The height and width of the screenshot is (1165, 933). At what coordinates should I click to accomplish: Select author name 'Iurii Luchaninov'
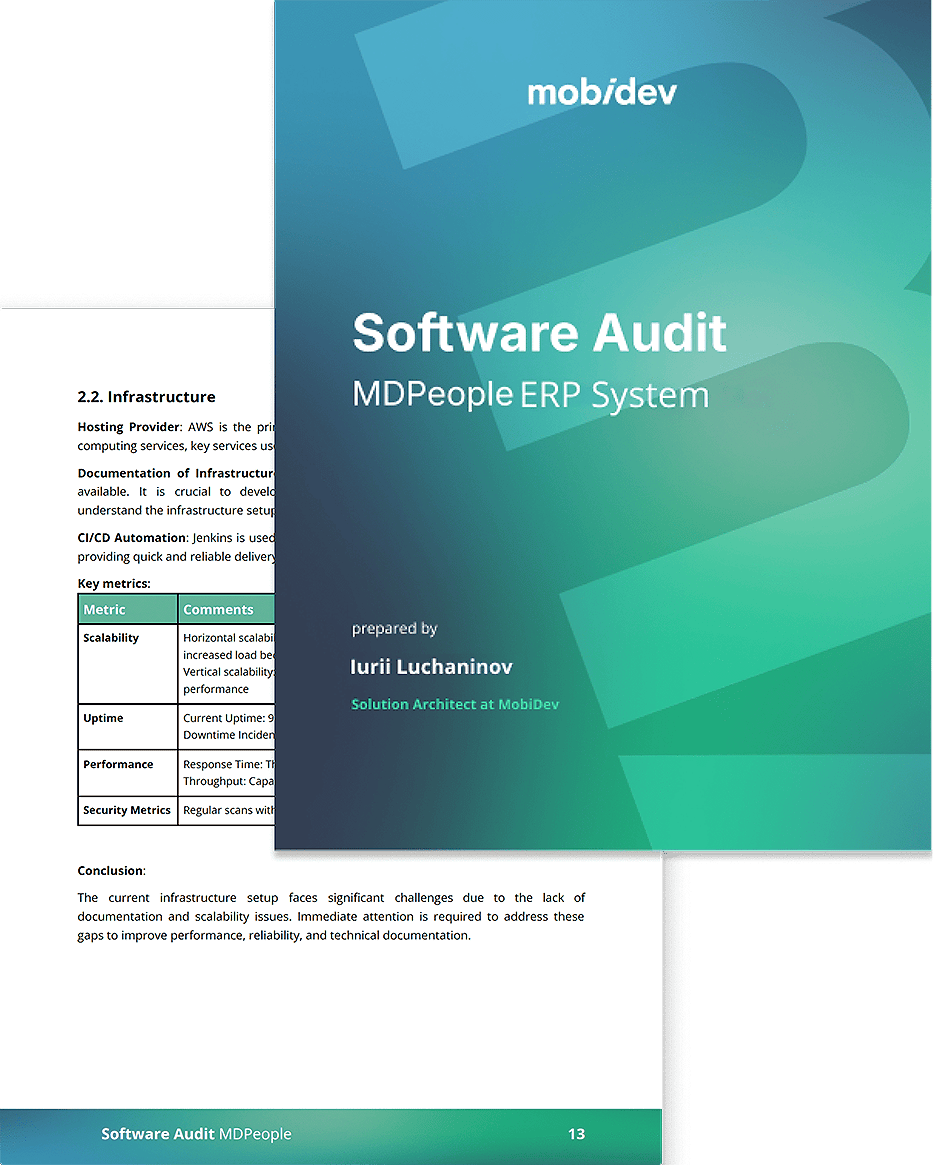pyautogui.click(x=432, y=666)
